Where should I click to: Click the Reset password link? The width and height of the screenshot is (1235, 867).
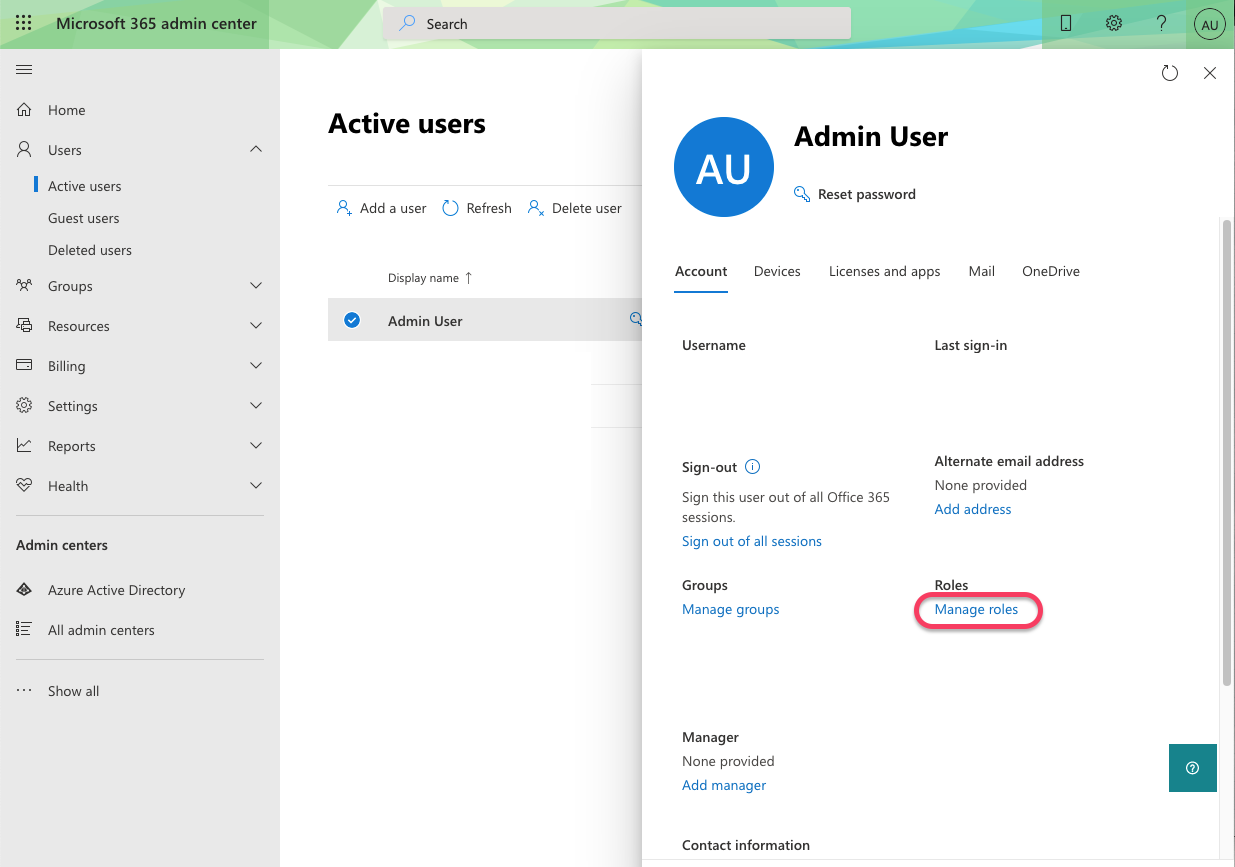pyautogui.click(x=867, y=194)
